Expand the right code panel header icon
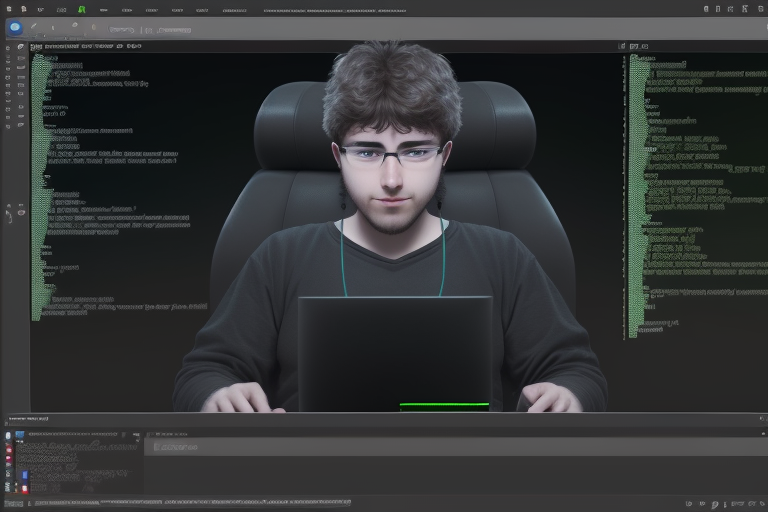The image size is (768, 512). pyautogui.click(x=622, y=46)
